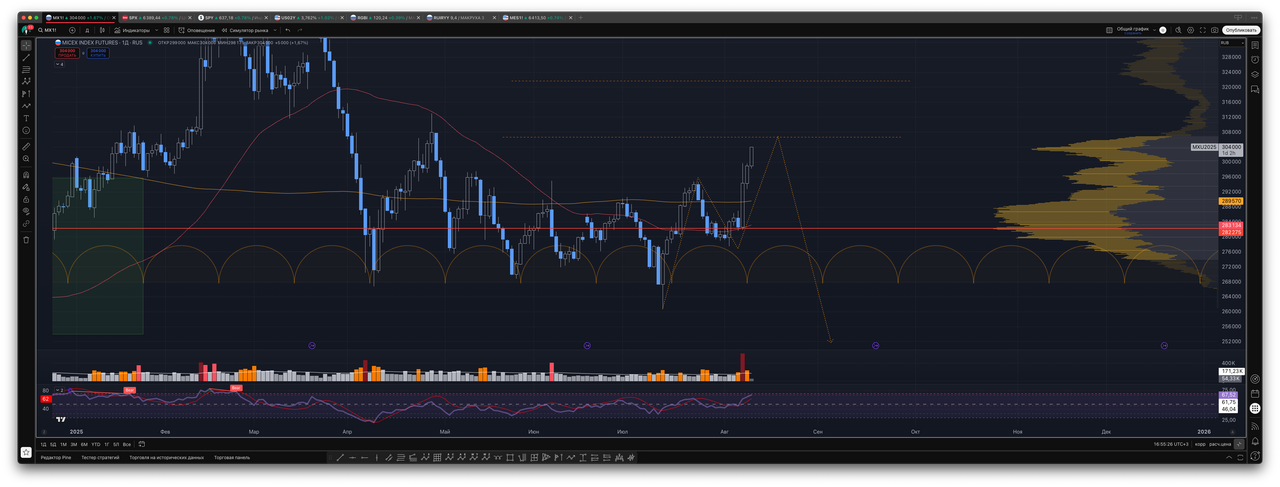
Task: Choose the Text tool in left toolbar
Action: point(26,118)
